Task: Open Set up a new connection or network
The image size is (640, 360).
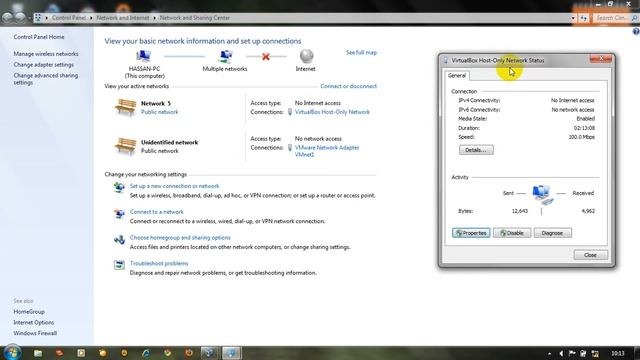Action: pos(174,186)
